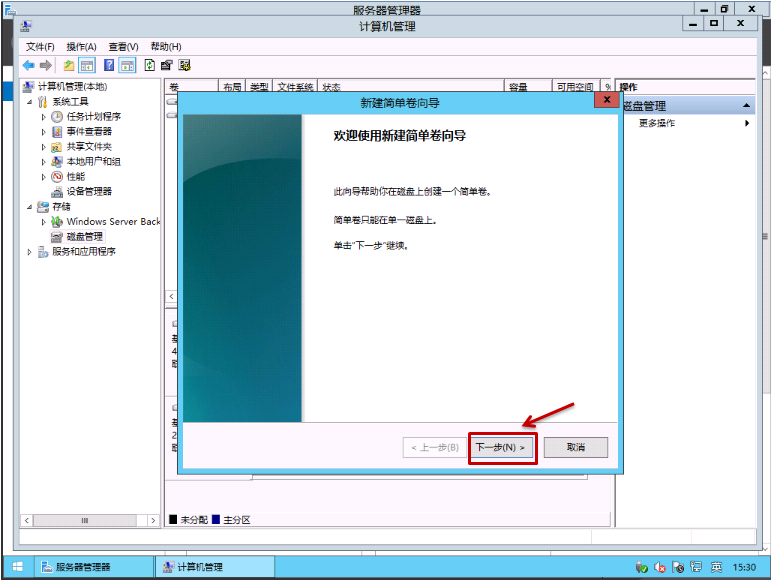Viewport: 772px width, 581px height.
Task: Click 取消 to cancel the wizard
Action: click(x=575, y=447)
